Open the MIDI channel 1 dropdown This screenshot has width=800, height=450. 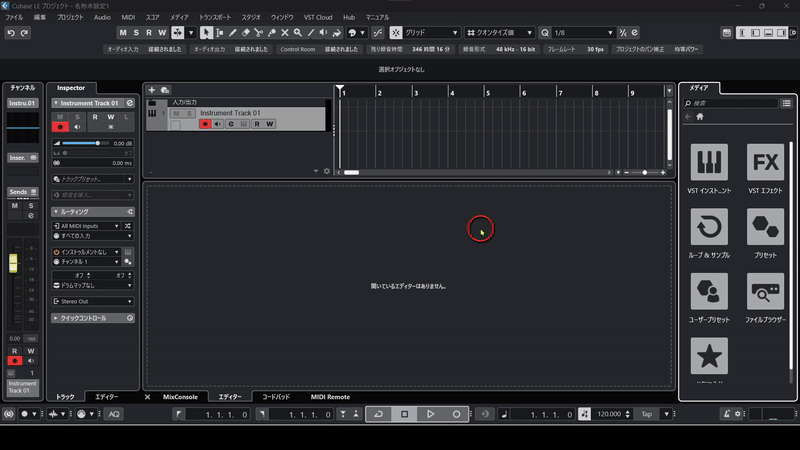(86, 262)
